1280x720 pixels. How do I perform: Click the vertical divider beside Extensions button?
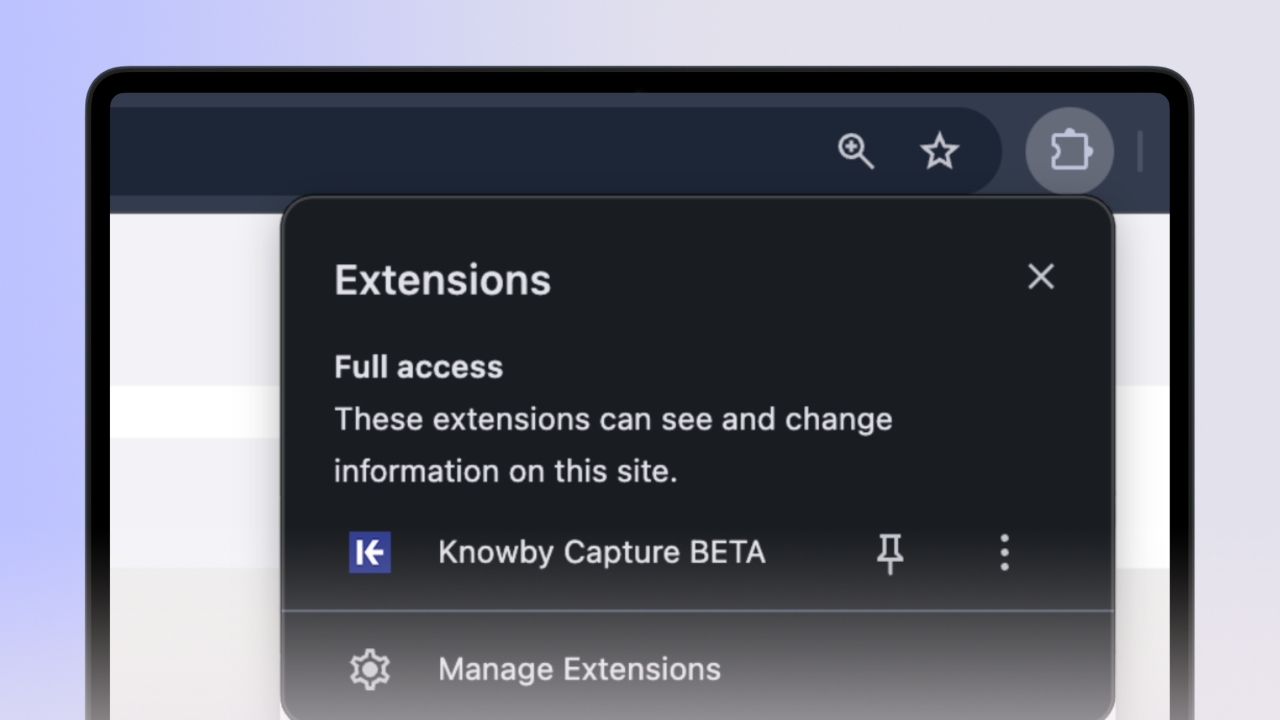[1140, 152]
